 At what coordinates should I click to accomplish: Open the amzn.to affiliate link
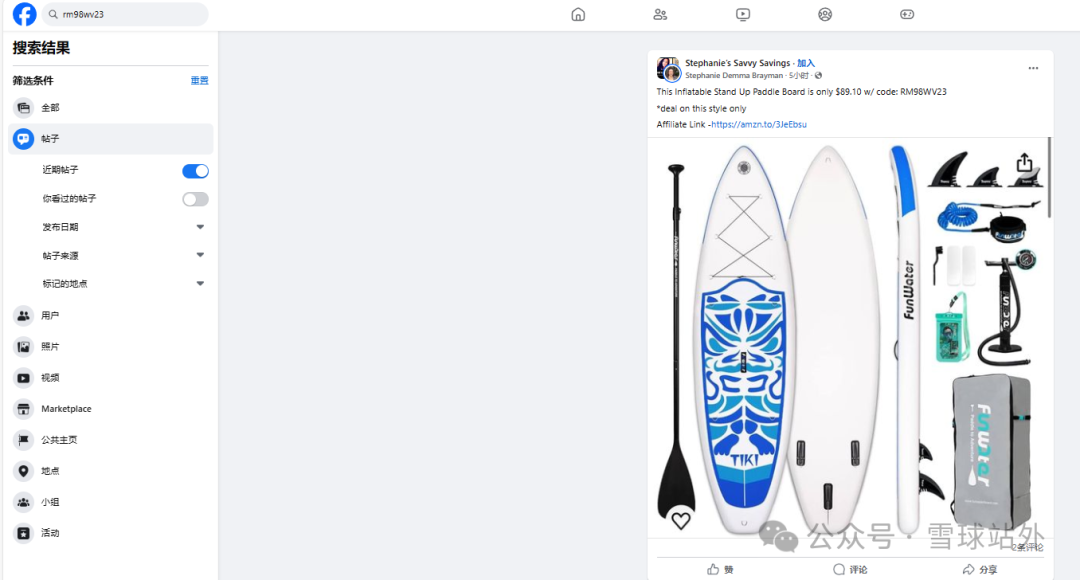pyautogui.click(x=759, y=125)
